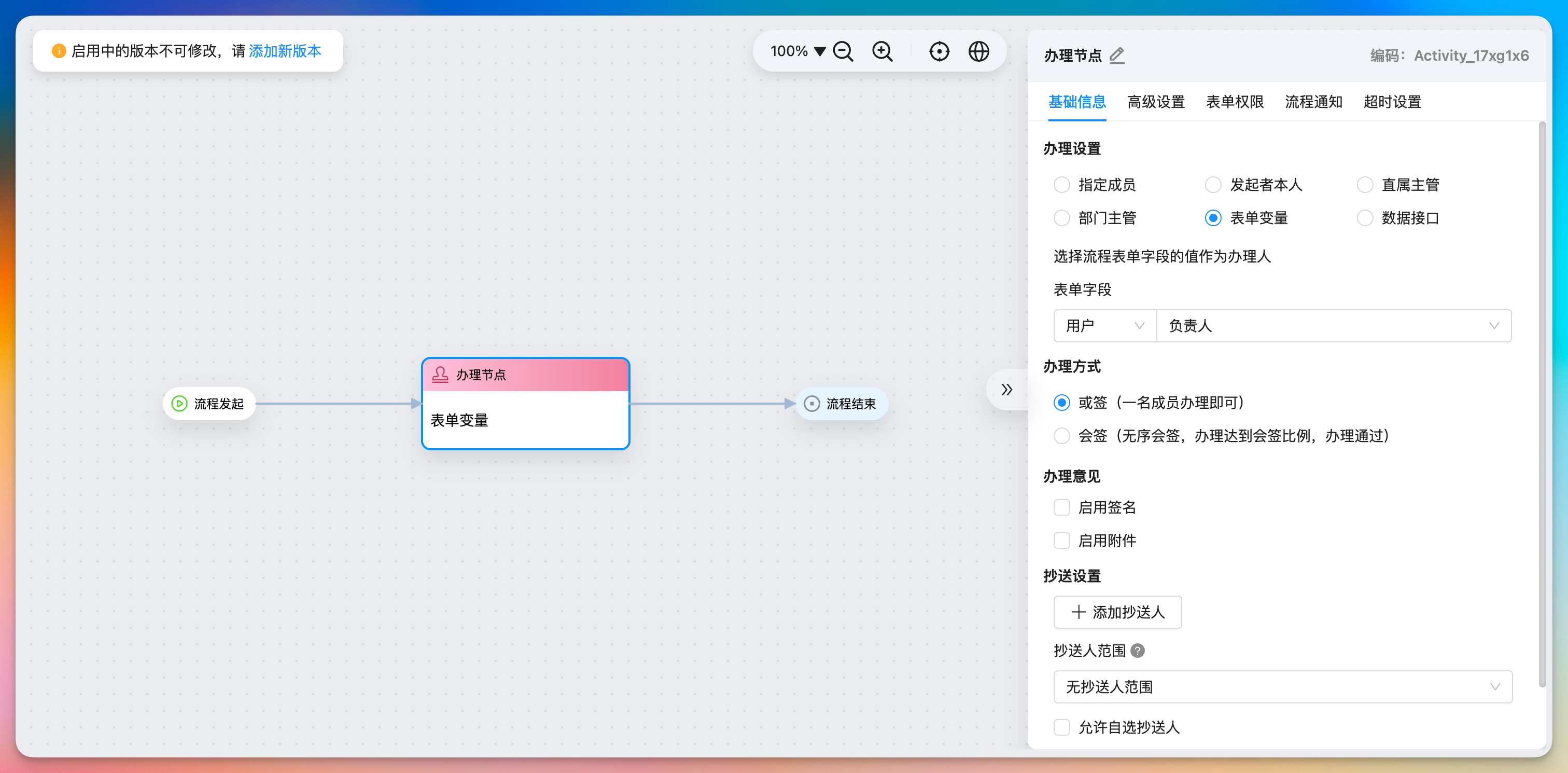
Task: Open the 用户 field type dropdown
Action: (1104, 325)
